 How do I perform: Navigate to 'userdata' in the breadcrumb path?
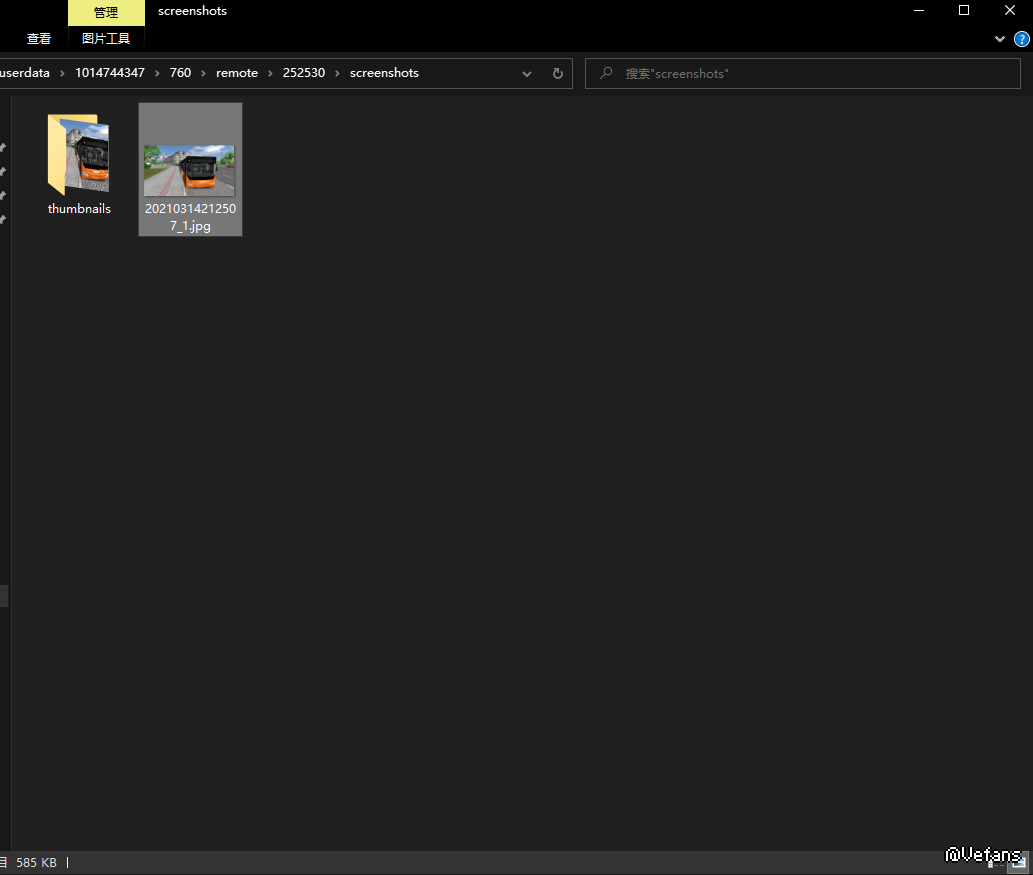pos(25,74)
